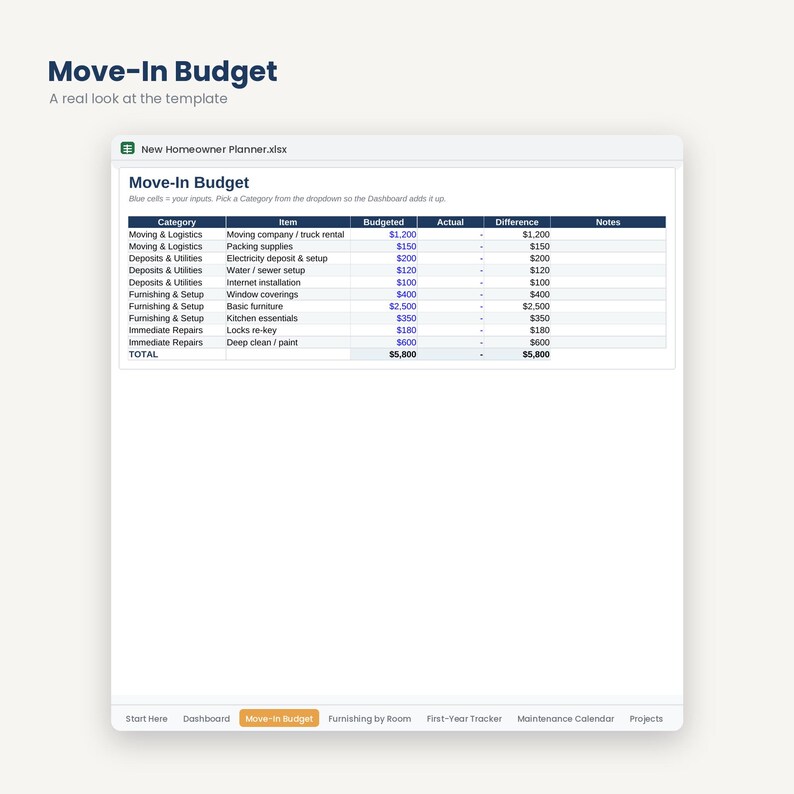Image resolution: width=794 pixels, height=794 pixels.
Task: Select the Budgeted column header
Action: click(x=383, y=222)
